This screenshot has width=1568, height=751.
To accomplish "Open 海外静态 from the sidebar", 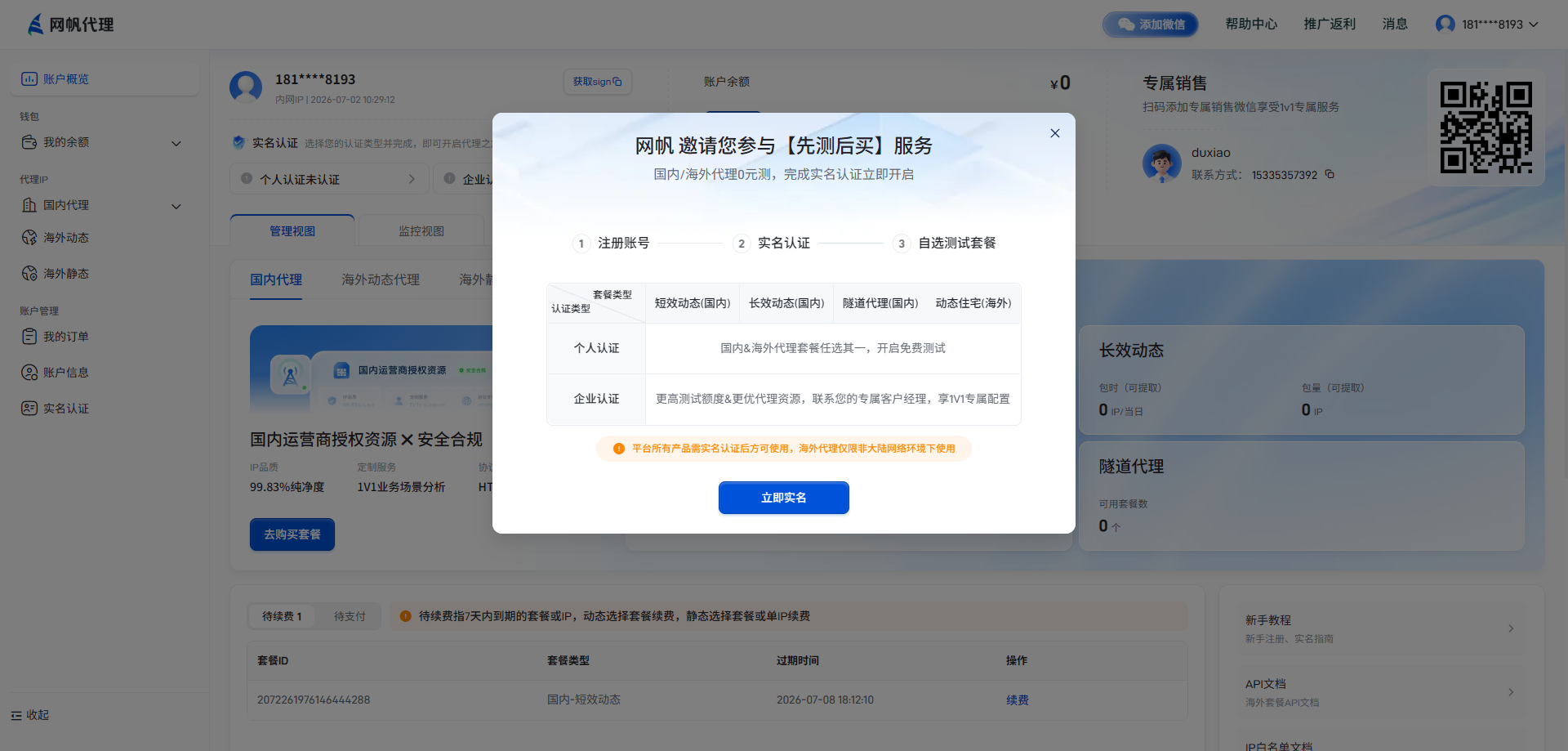I will pyautogui.click(x=66, y=274).
